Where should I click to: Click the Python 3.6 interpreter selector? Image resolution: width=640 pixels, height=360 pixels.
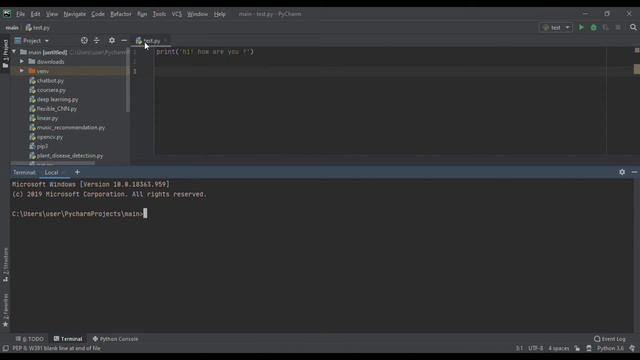coord(610,348)
